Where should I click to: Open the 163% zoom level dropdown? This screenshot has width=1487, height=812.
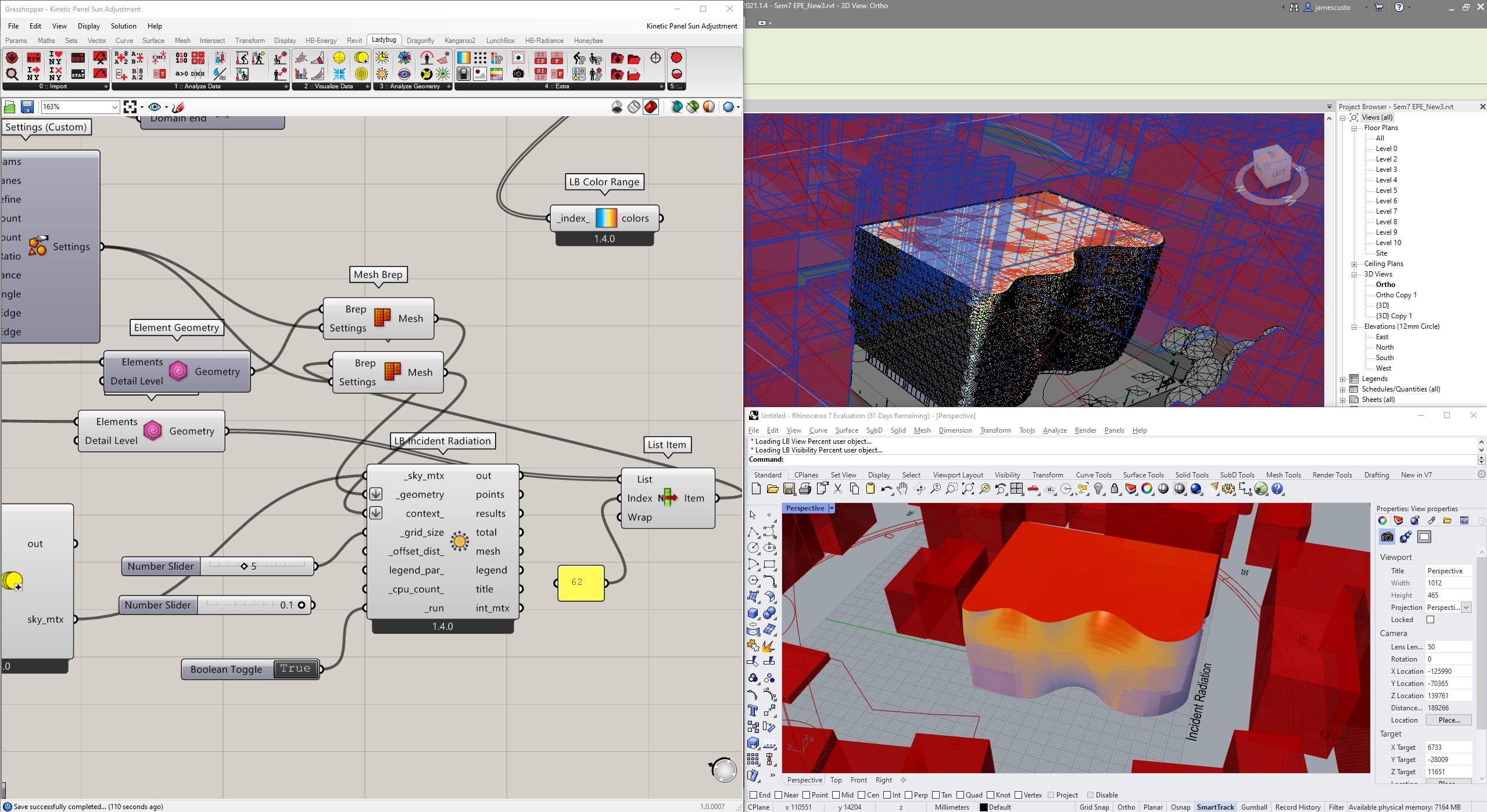coord(114,107)
